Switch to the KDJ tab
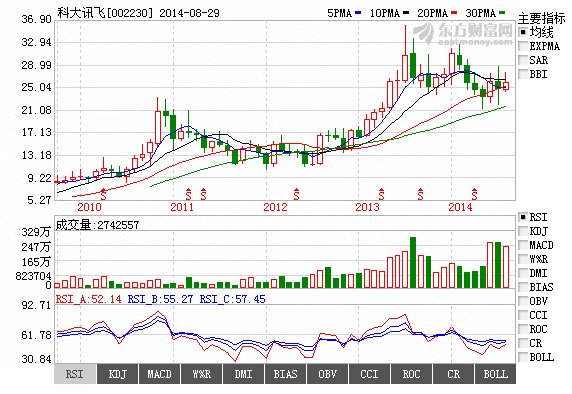This screenshot has width=572, height=394. (x=117, y=374)
